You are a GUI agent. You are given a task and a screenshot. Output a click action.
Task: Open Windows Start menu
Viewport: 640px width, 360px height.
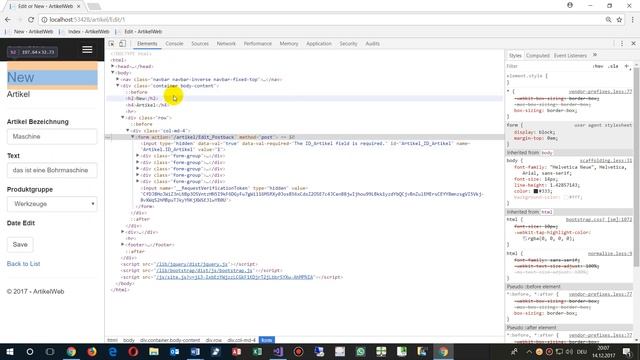(10, 351)
